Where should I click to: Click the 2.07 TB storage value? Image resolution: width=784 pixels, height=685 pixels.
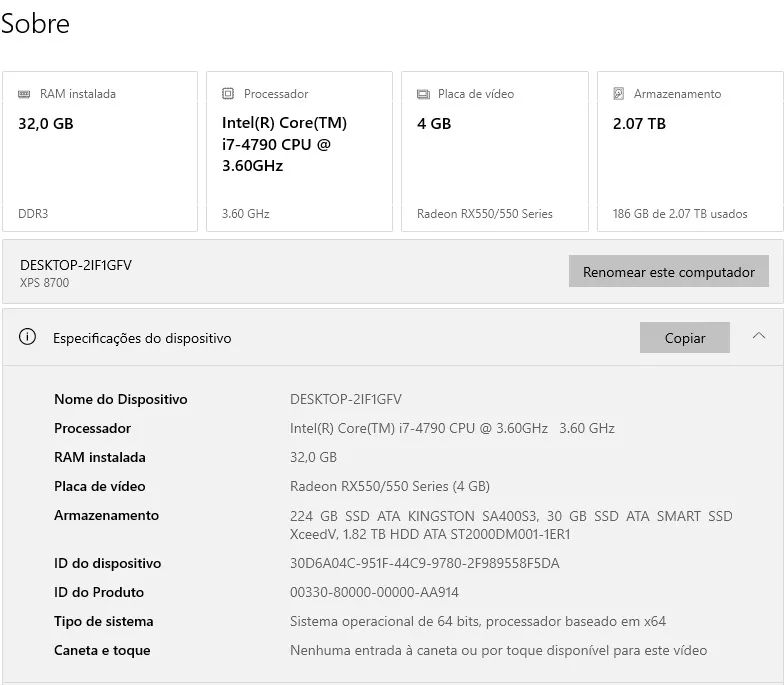click(x=639, y=124)
